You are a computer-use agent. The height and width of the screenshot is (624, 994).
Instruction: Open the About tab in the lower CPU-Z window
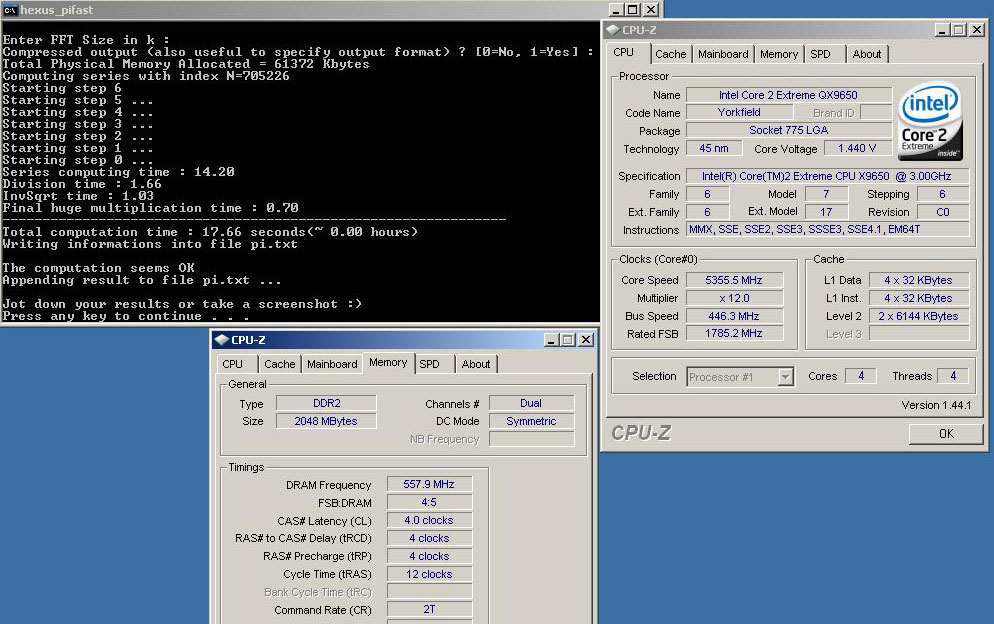[x=475, y=364]
